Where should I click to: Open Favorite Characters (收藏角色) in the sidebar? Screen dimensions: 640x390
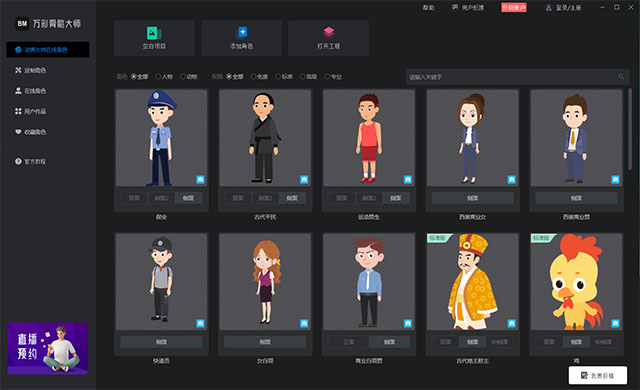(35, 132)
